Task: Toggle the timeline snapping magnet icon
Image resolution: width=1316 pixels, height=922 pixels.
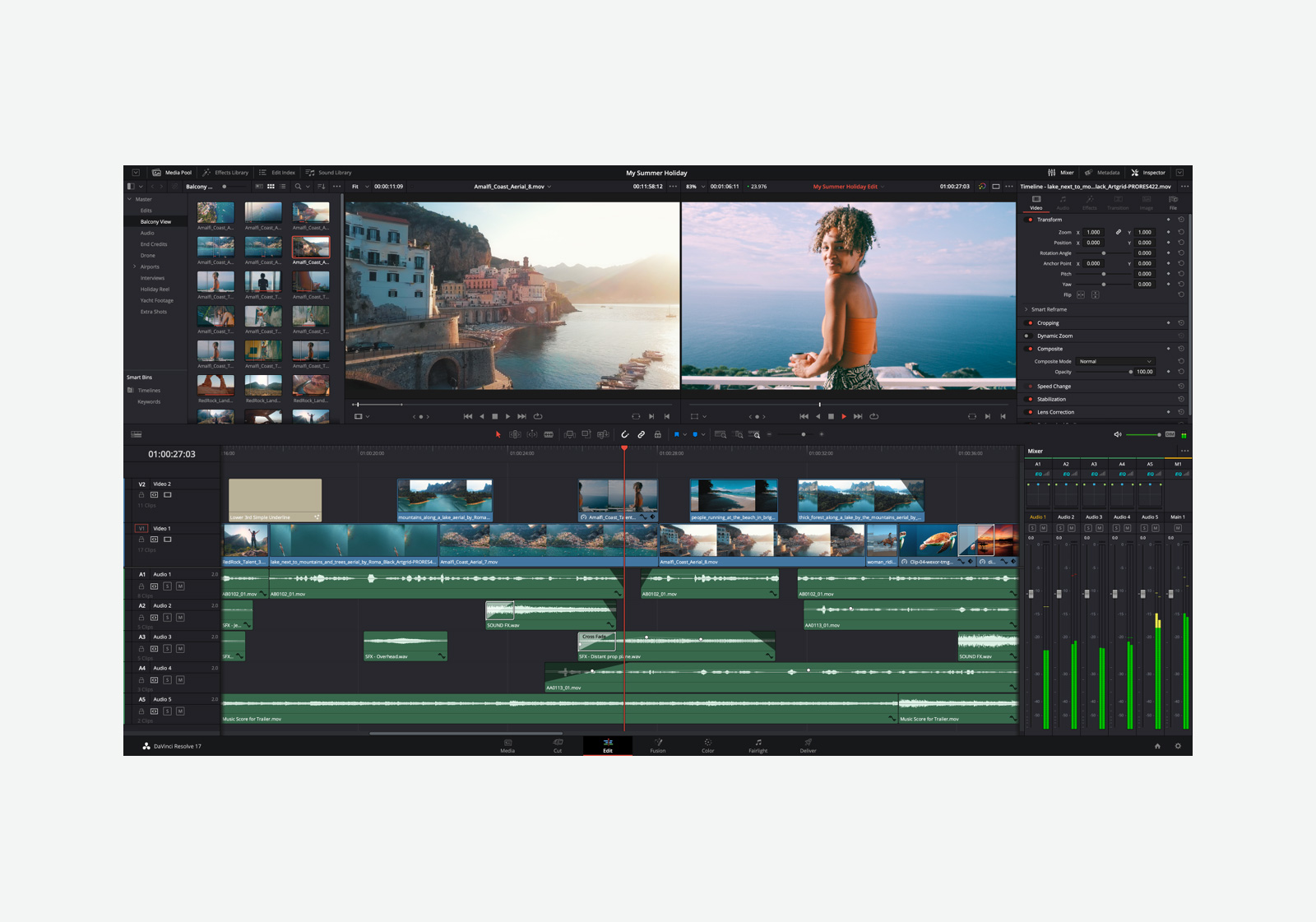Action: [625, 434]
